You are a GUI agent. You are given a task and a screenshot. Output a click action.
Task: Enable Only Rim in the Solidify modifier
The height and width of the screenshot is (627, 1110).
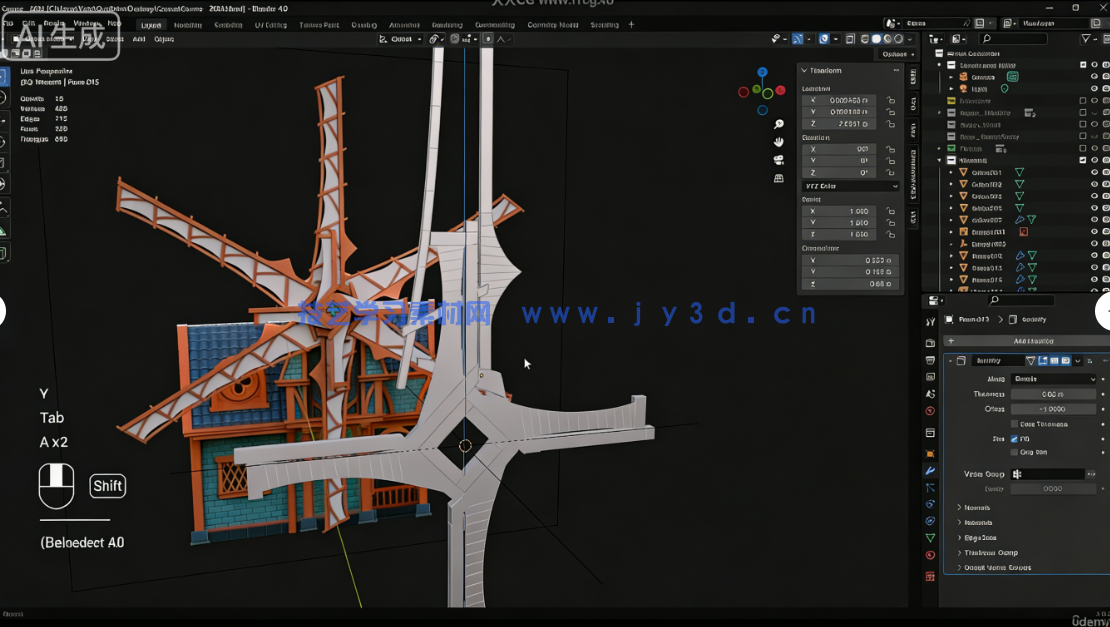(x=1014, y=453)
